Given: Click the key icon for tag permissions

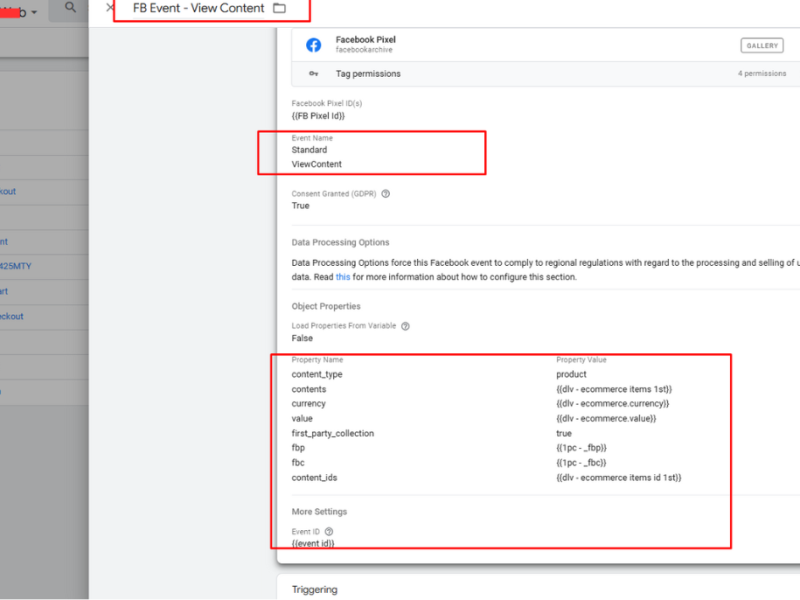Looking at the screenshot, I should tap(313, 73).
